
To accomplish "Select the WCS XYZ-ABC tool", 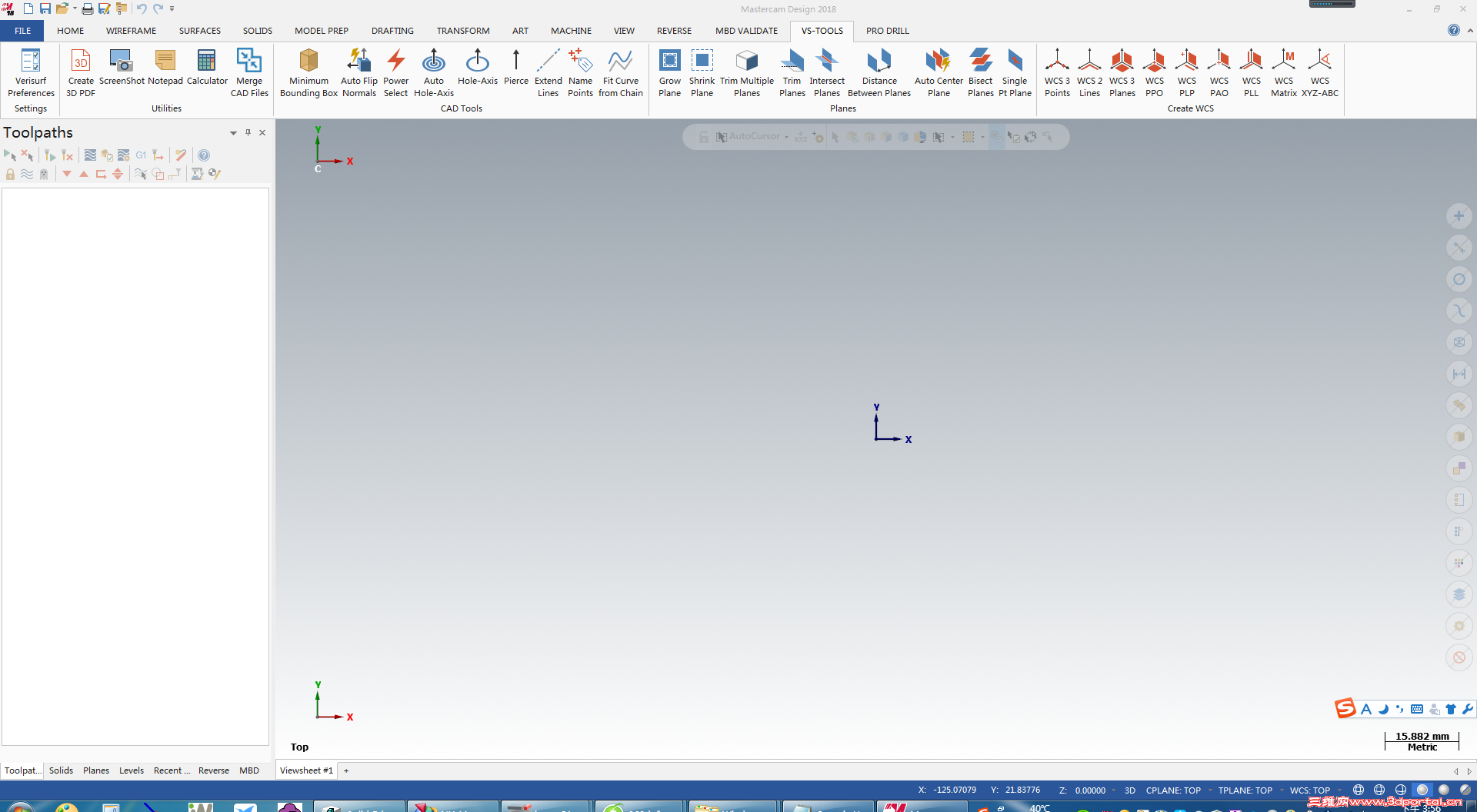I will pos(1320,72).
